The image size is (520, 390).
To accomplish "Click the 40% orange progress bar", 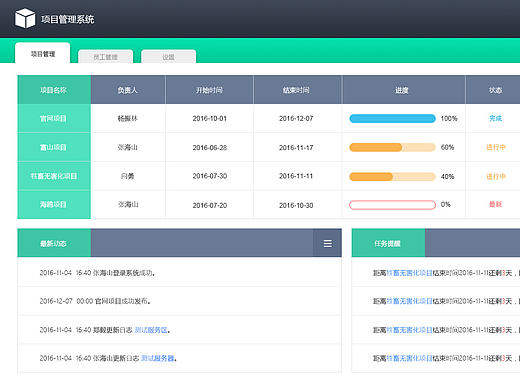I will coord(392,176).
